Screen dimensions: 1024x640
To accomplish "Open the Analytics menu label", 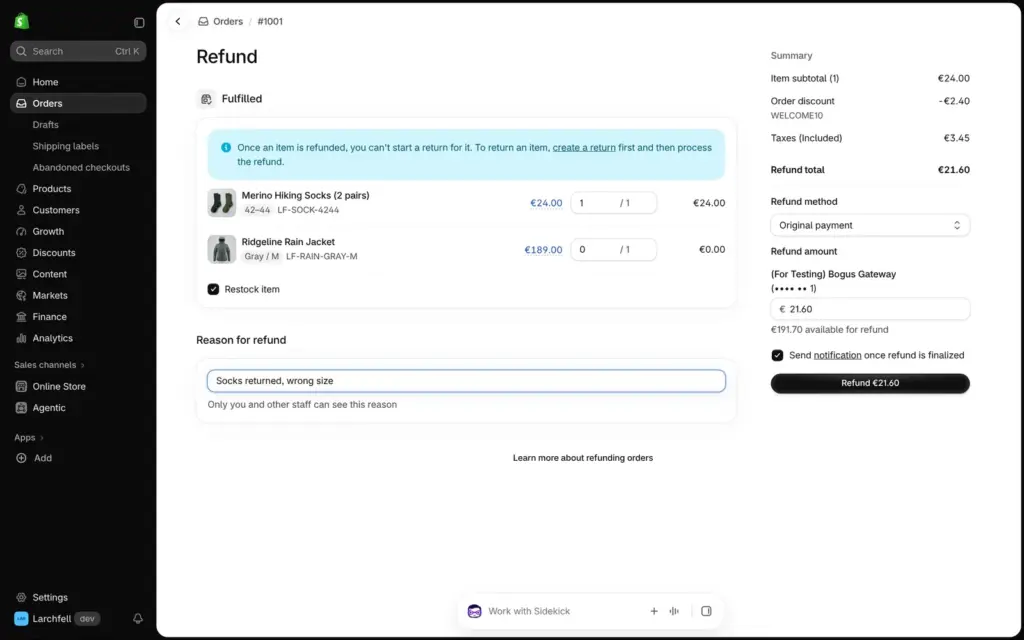I will [x=52, y=338].
